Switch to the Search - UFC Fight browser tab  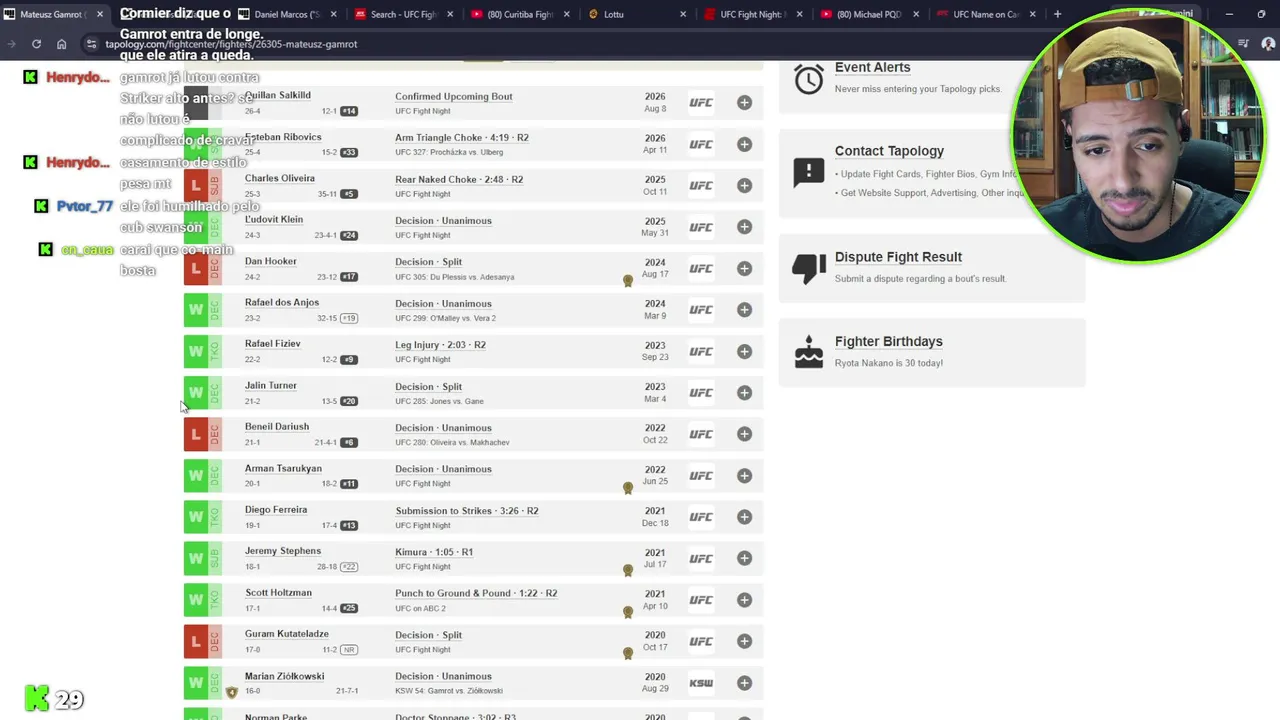pyautogui.click(x=403, y=14)
